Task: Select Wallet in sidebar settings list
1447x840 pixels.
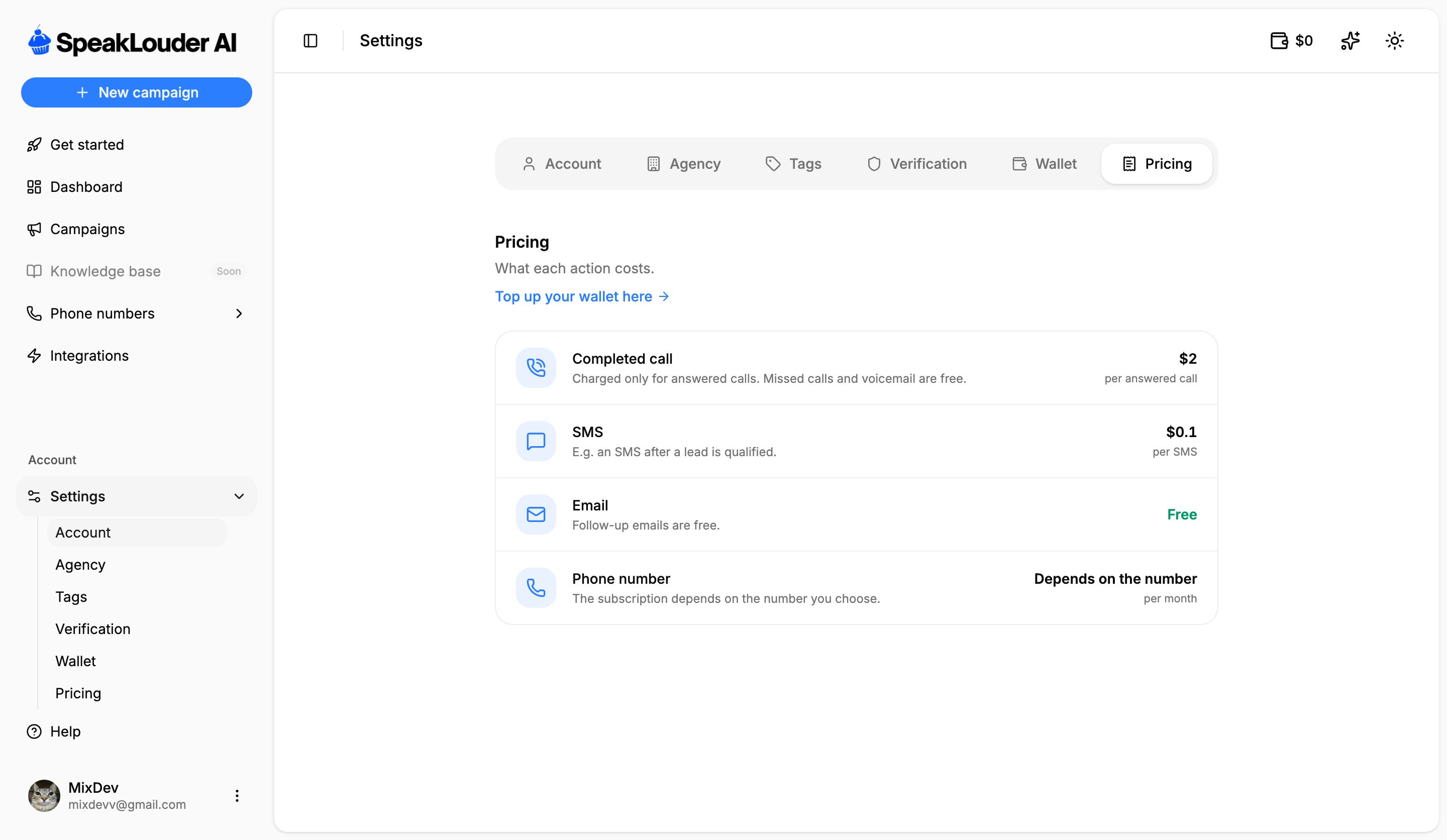Action: tap(137, 662)
